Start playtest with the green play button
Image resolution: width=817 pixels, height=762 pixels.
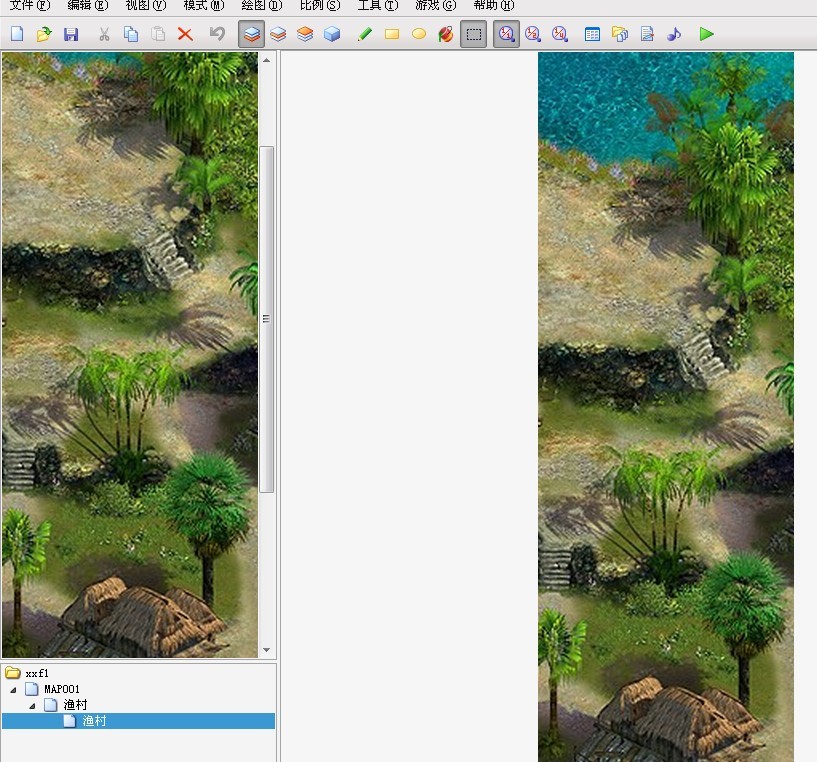707,34
